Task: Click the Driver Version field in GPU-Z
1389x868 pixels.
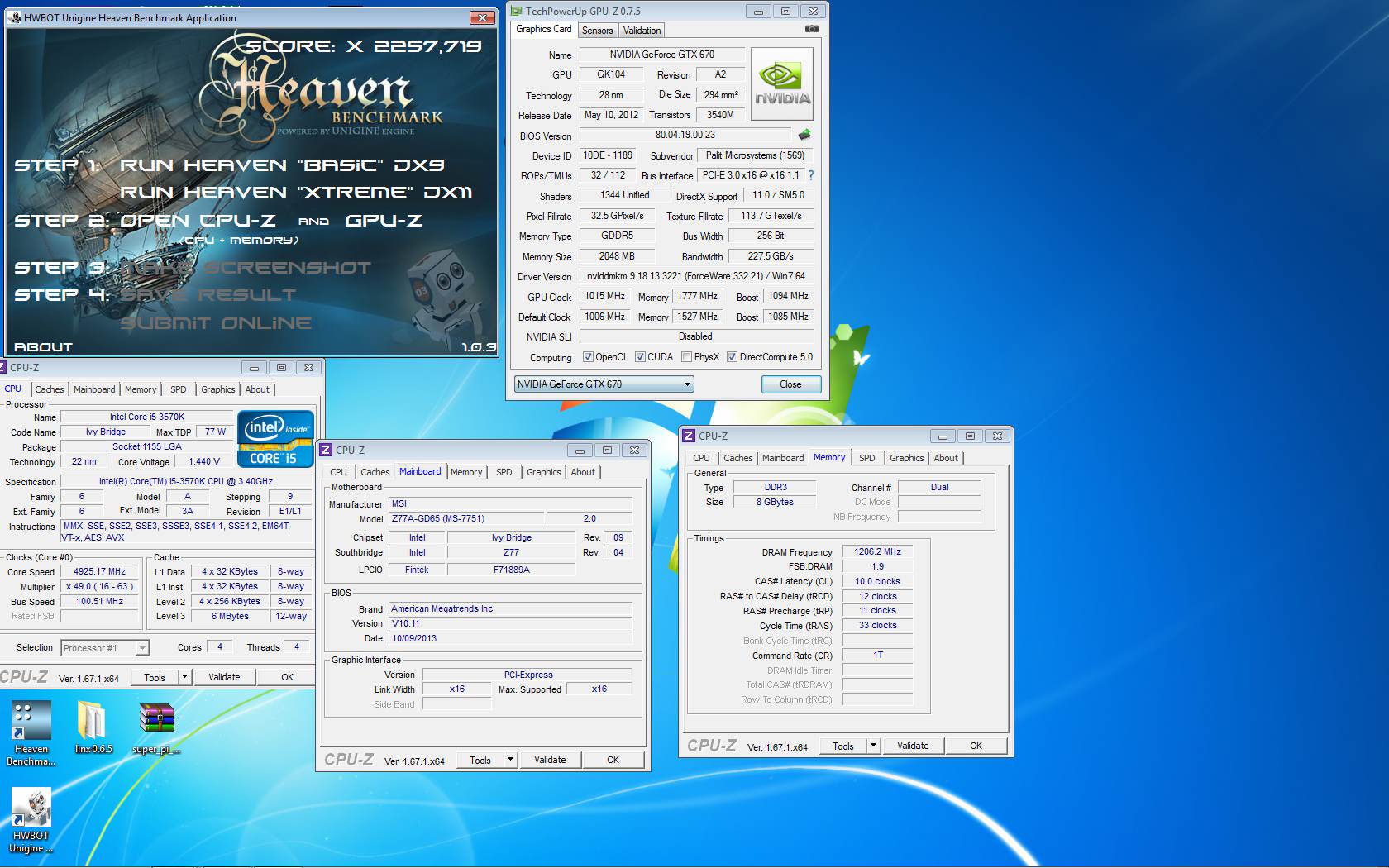Action: tap(696, 276)
